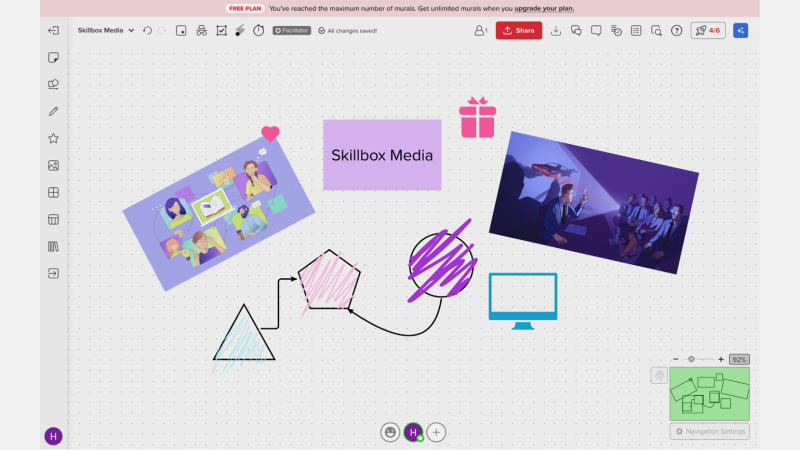Select the pencil Draw tool
The height and width of the screenshot is (450, 800).
pos(53,111)
